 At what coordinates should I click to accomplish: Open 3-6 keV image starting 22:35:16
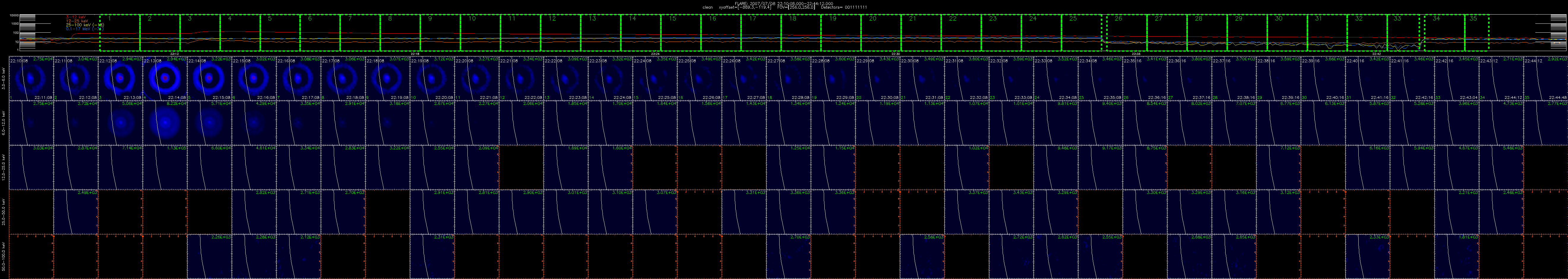click(x=1145, y=78)
